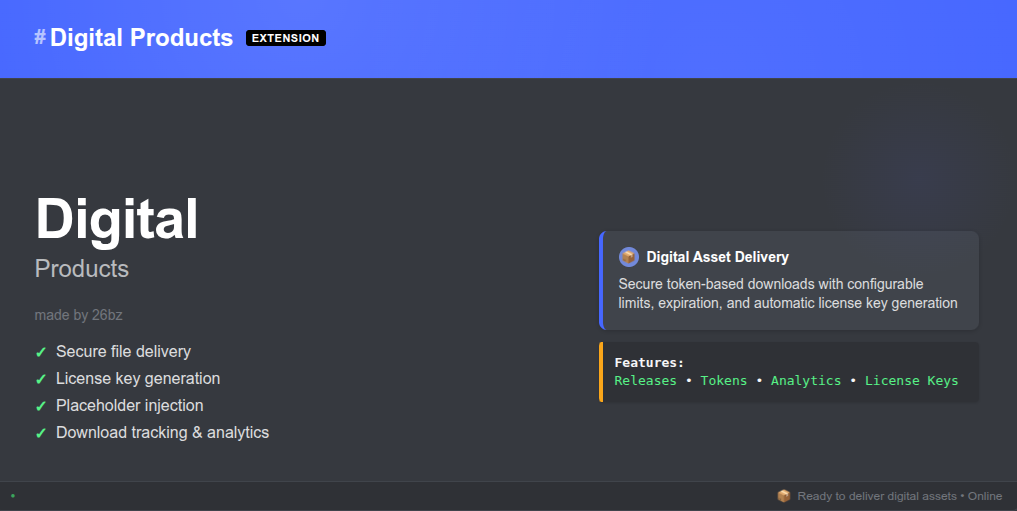Viewport: 1017px width, 511px height.
Task: Select the Tokens feature text
Action: click(x=723, y=381)
